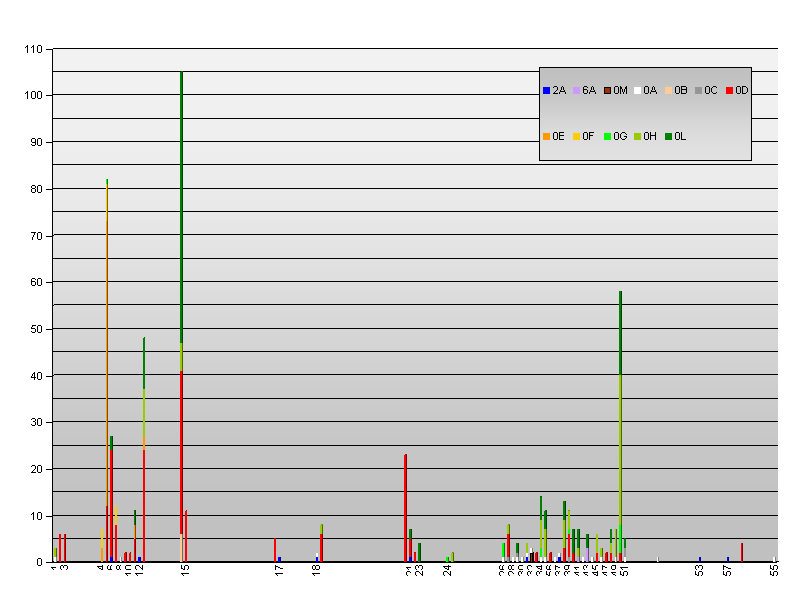The image size is (800, 600).
Task: Select the purple 6A legend swatch
Action: (x=577, y=91)
